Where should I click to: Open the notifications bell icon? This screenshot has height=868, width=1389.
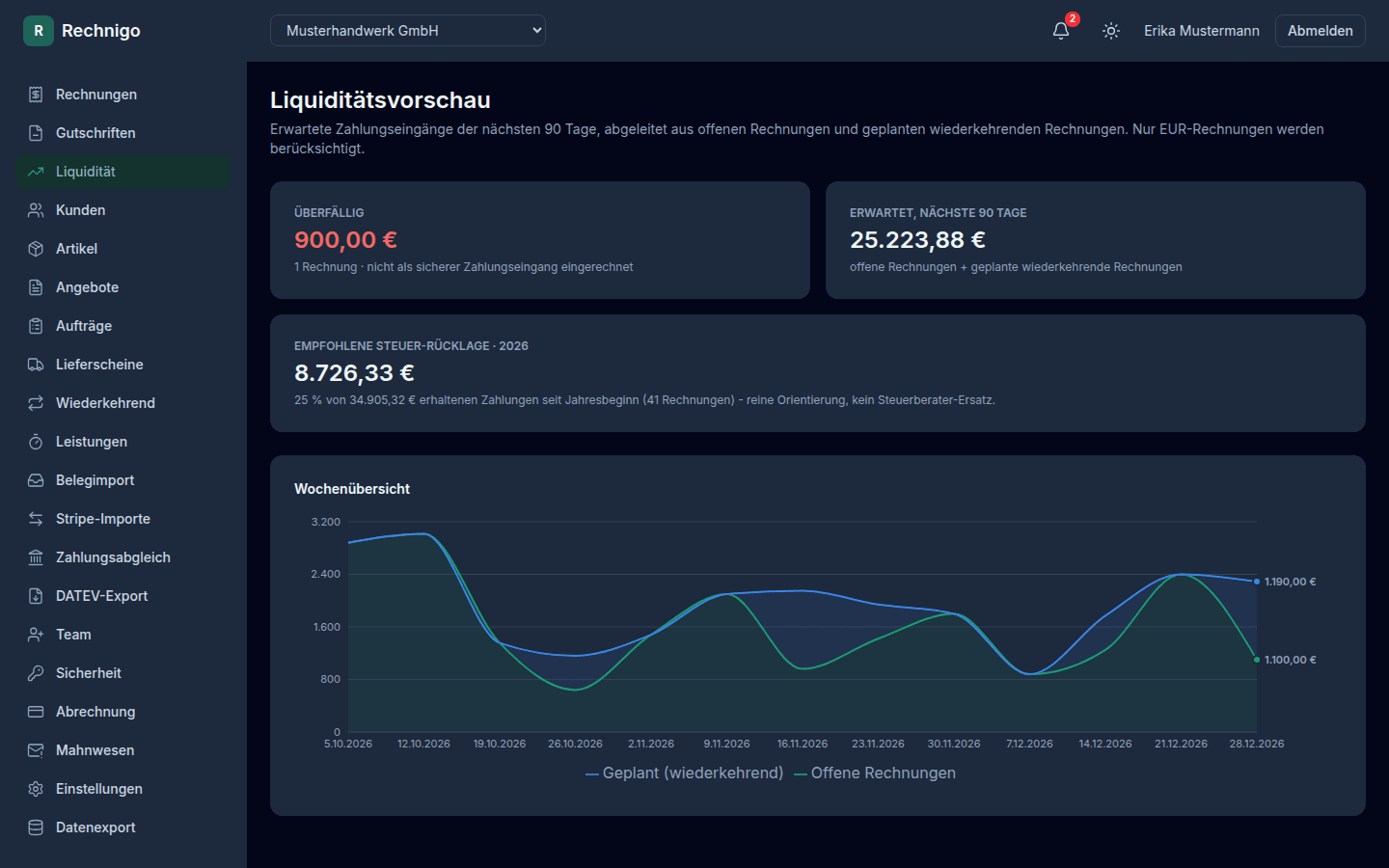pos(1061,31)
